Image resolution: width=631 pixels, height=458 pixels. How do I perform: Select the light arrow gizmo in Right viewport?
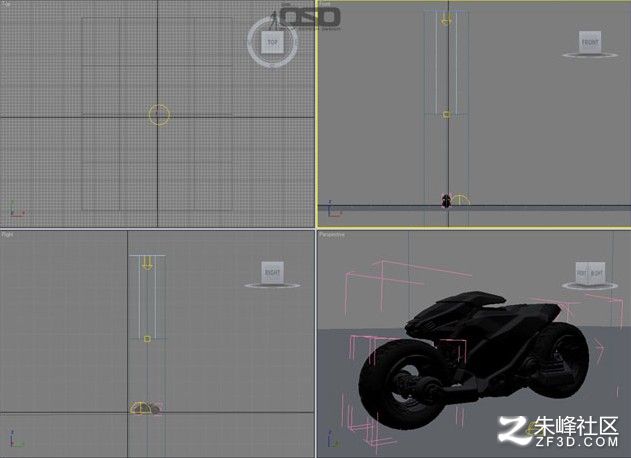coord(147,263)
